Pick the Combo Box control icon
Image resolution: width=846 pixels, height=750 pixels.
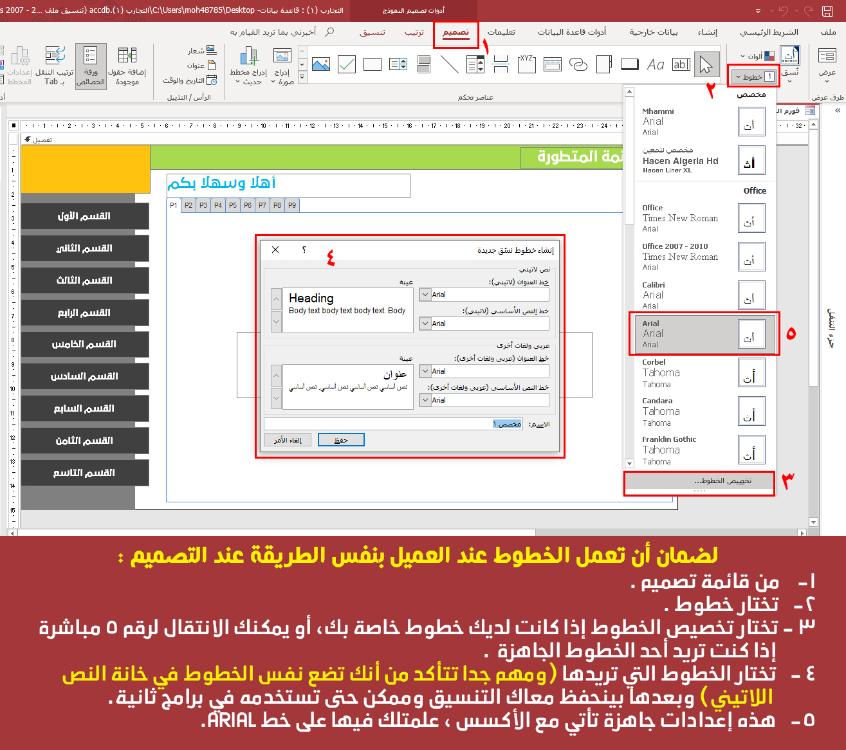475,65
